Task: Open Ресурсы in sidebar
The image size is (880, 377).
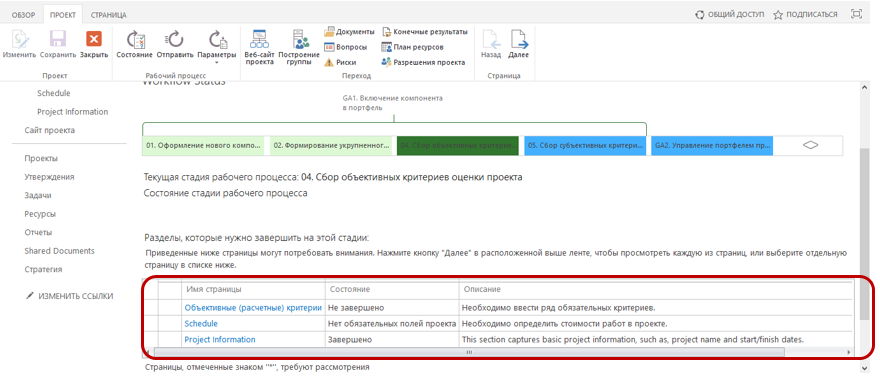Action: 40,214
